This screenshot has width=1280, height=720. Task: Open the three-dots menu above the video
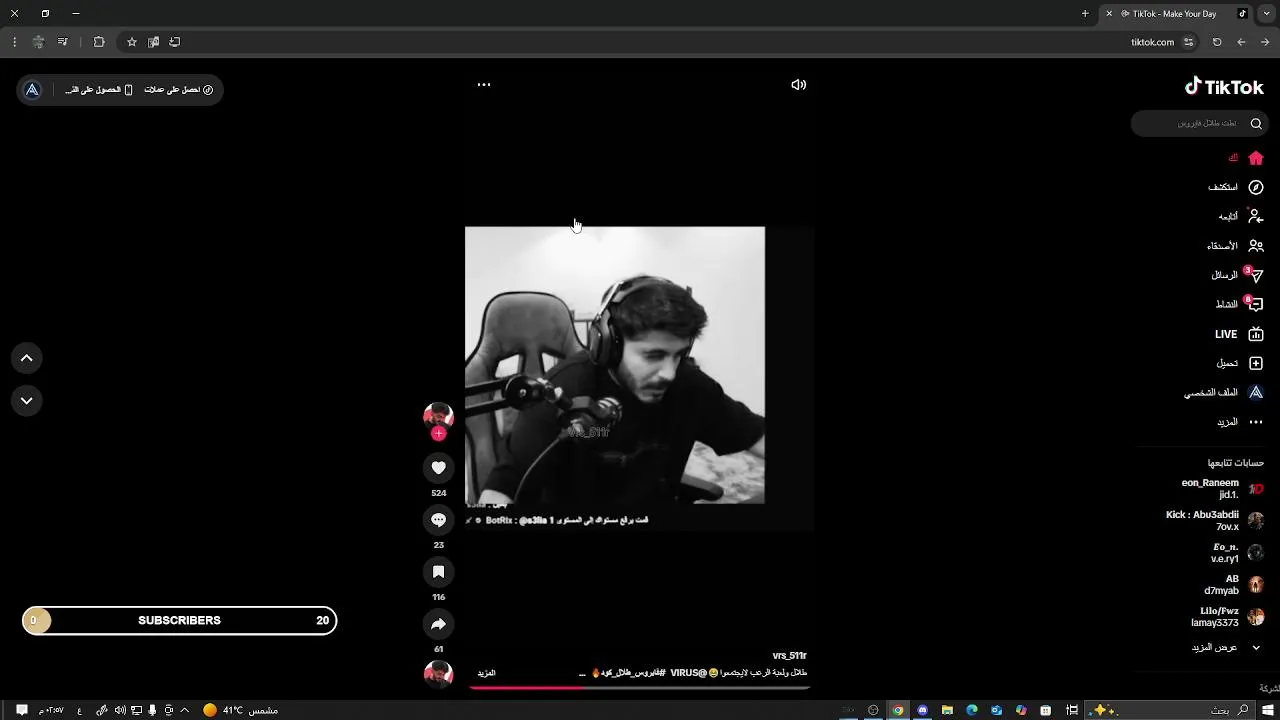pos(484,85)
